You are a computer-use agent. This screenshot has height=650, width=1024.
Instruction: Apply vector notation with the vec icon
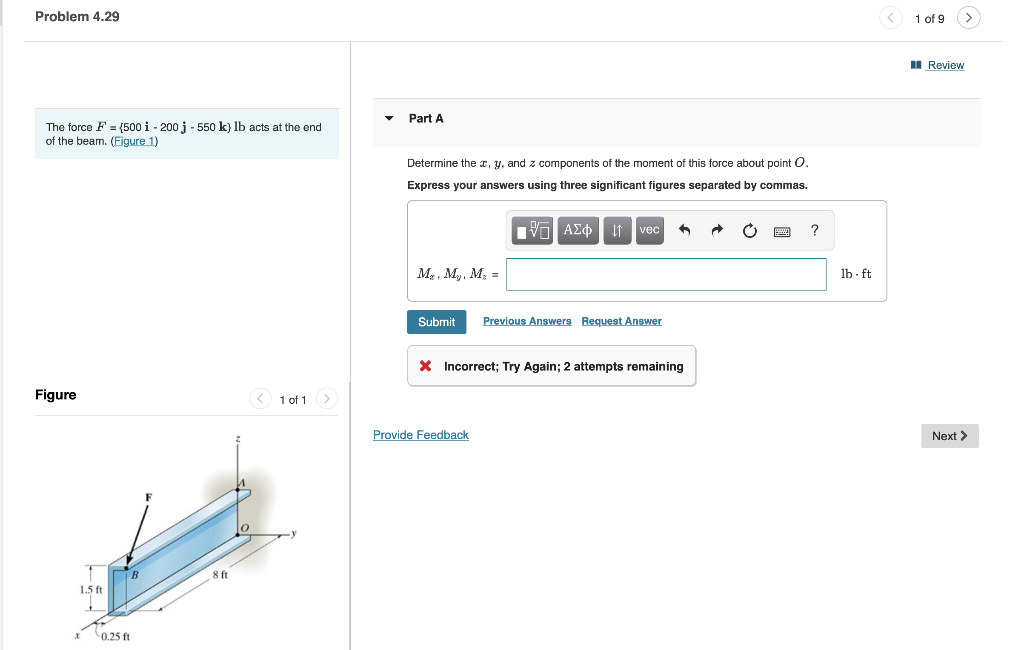tap(648, 230)
